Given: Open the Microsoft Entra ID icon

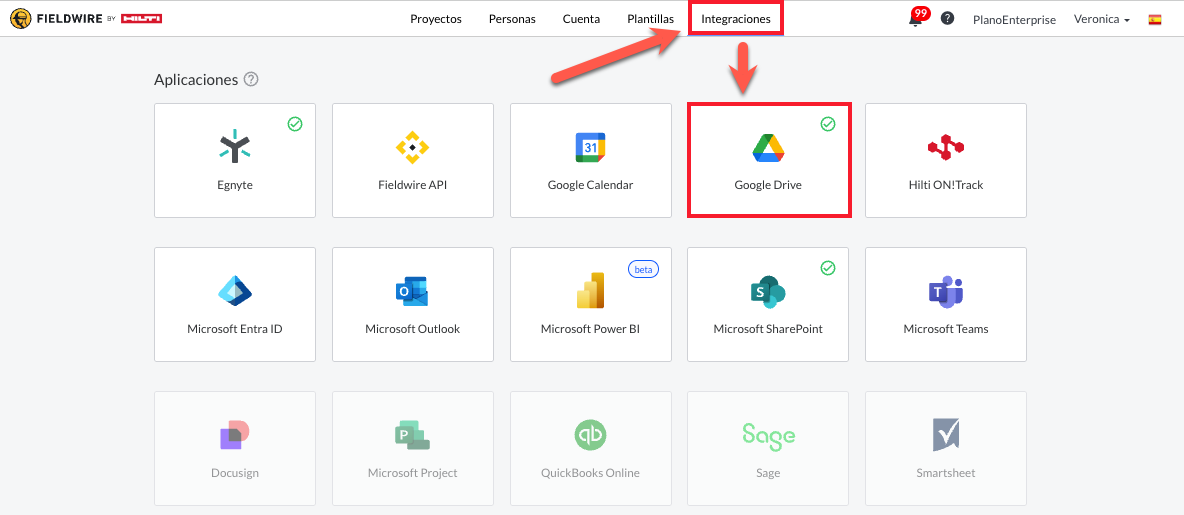Looking at the screenshot, I should tap(235, 291).
